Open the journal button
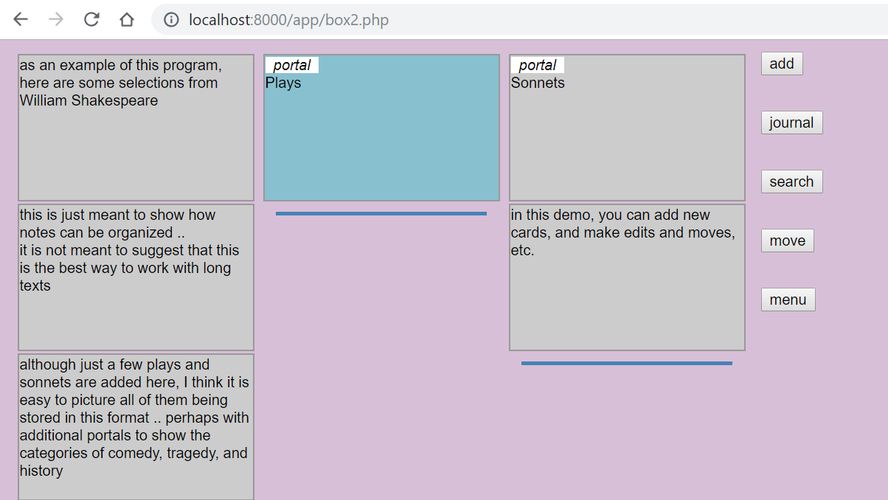The height and width of the screenshot is (500, 888). (x=791, y=123)
